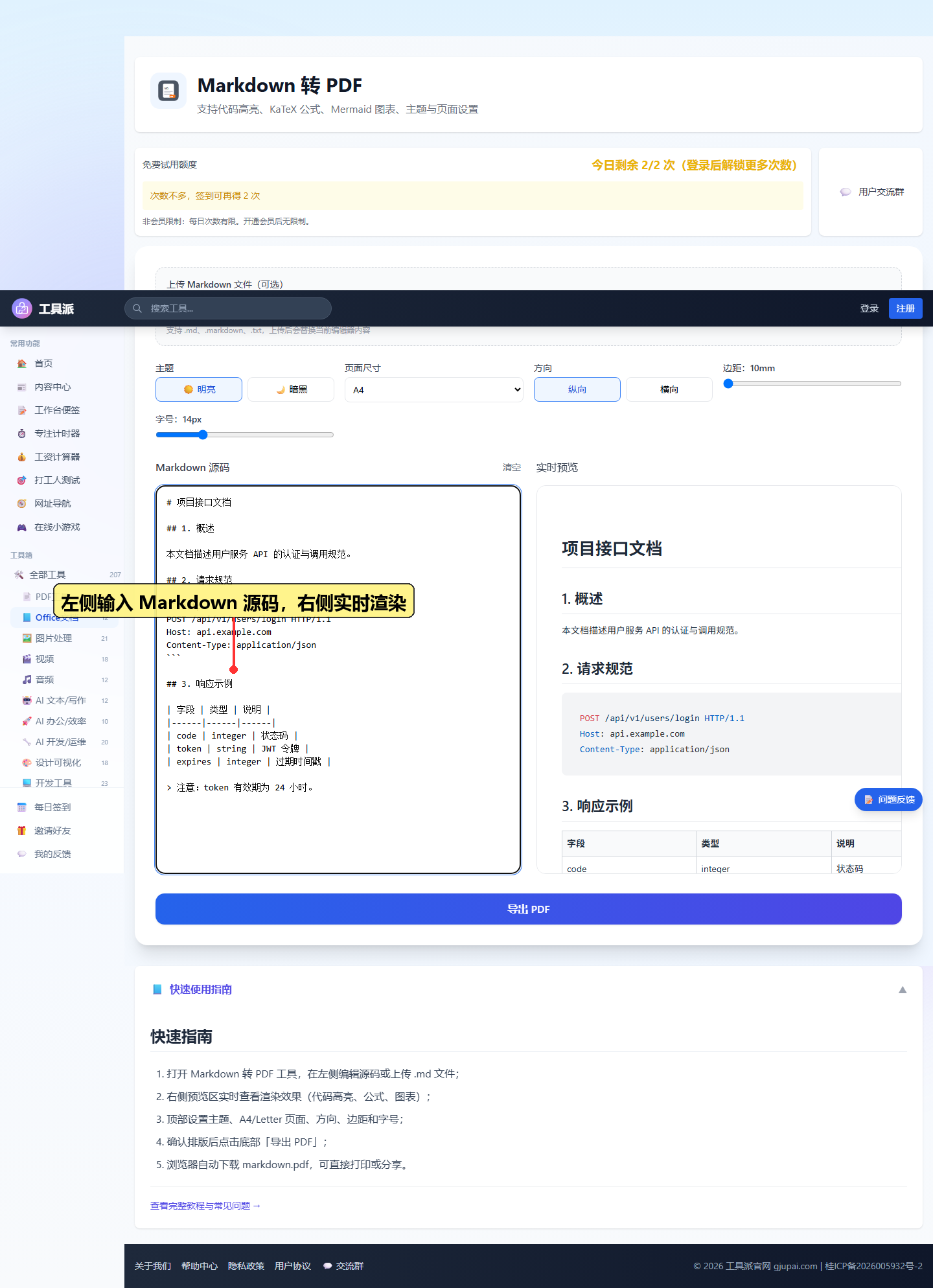The width and height of the screenshot is (933, 1288).
Task: Click the 专注计时器 timer icon
Action: point(22,433)
